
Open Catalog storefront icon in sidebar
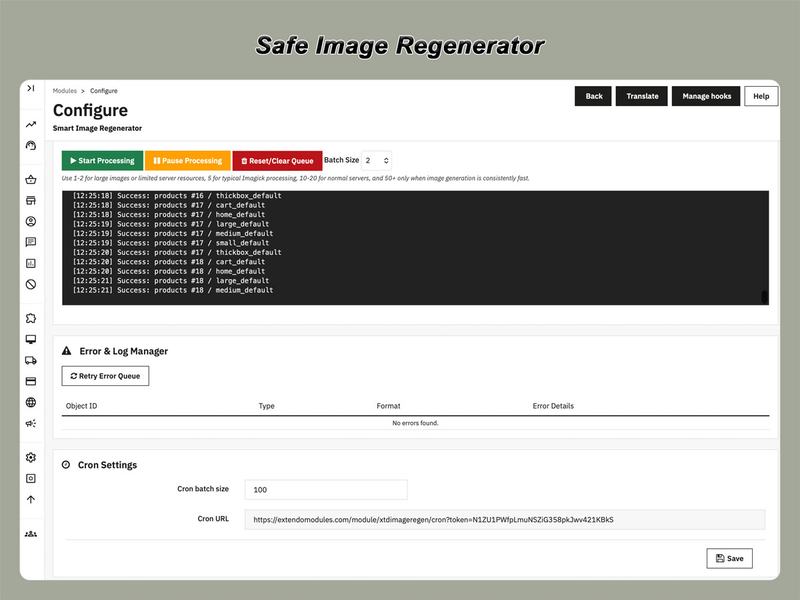31,200
